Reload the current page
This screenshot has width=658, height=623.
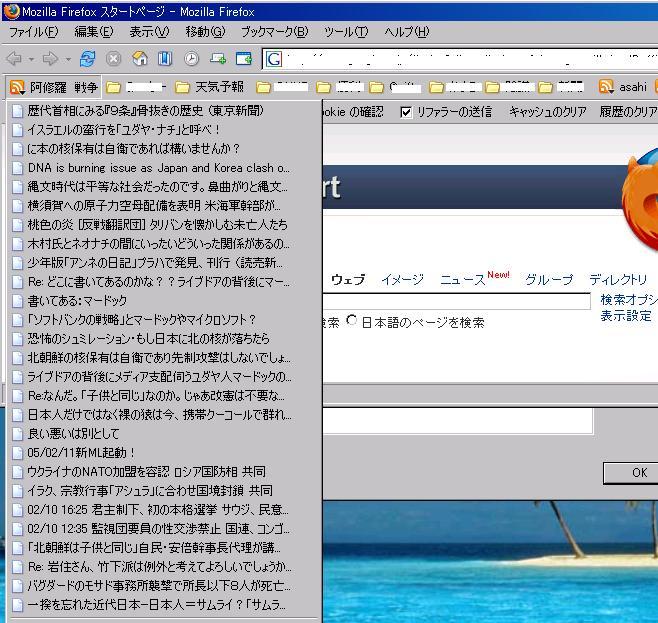pos(87,59)
